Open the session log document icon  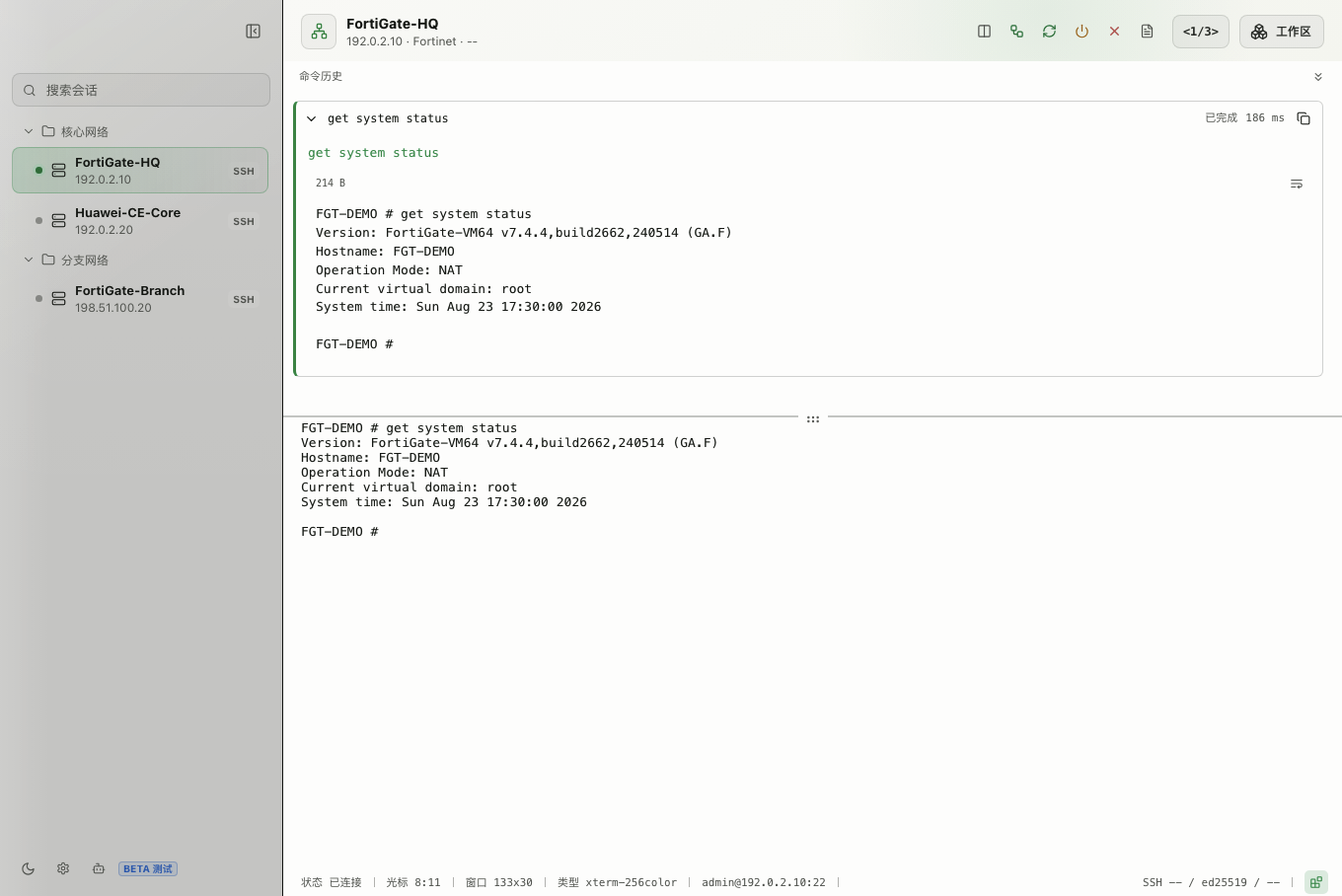[x=1147, y=32]
